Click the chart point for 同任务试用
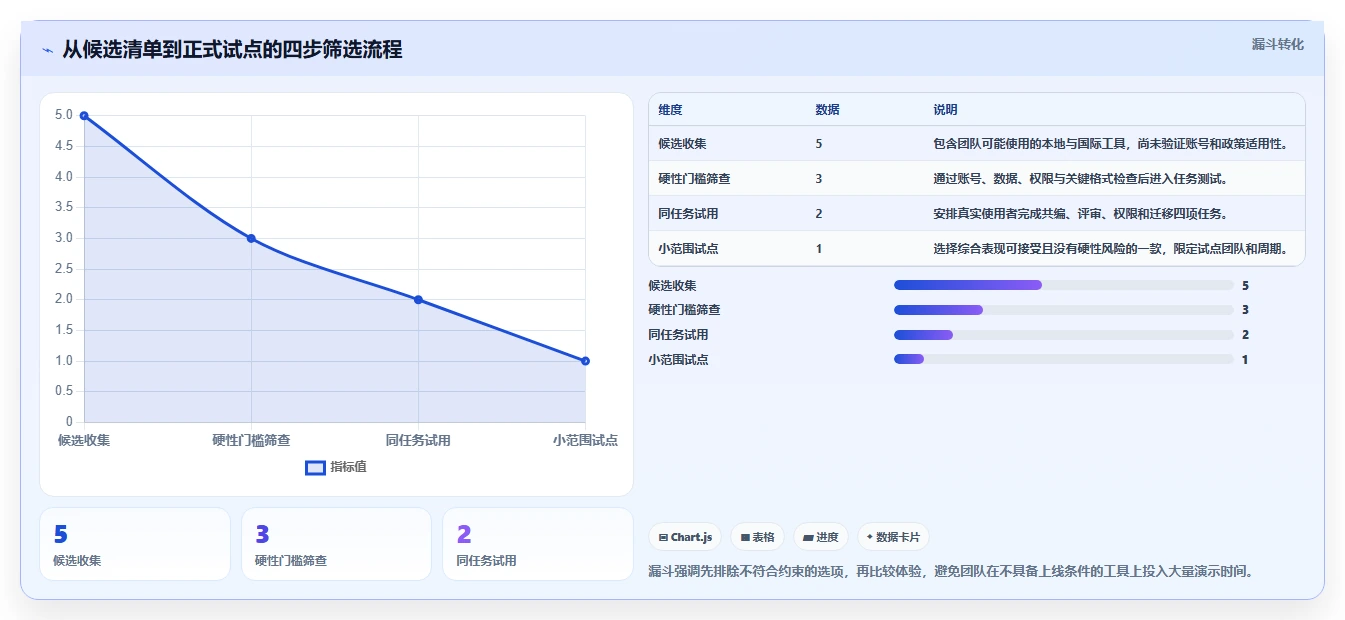The width and height of the screenshot is (1345, 620). point(418,300)
